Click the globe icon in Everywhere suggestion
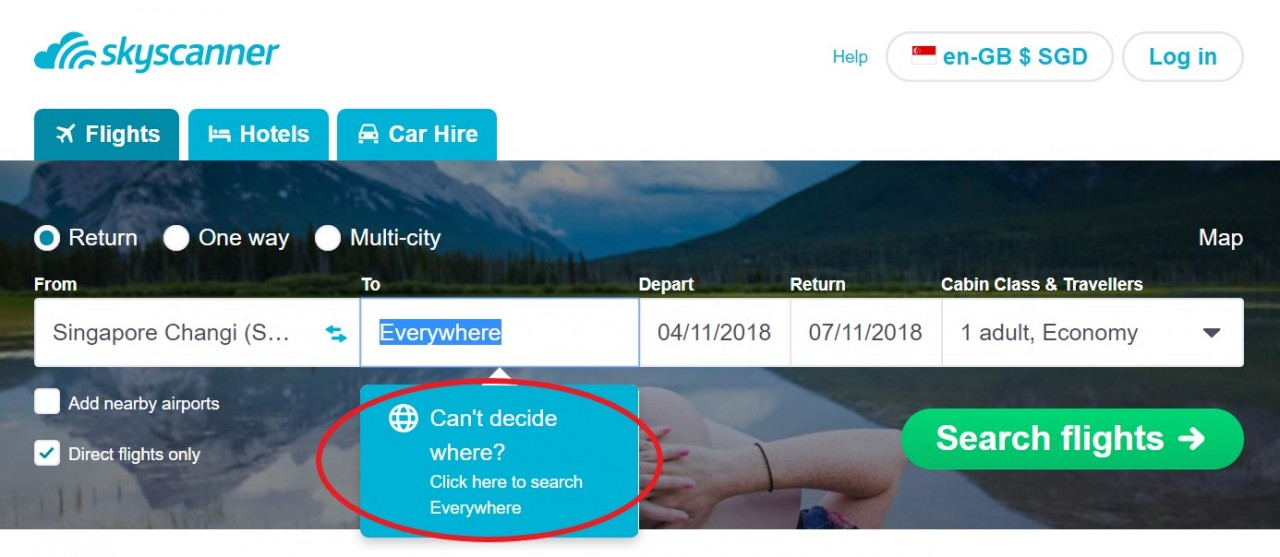This screenshot has height=557, width=1280. [403, 418]
